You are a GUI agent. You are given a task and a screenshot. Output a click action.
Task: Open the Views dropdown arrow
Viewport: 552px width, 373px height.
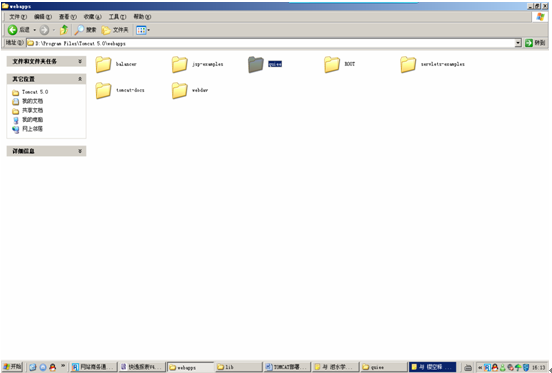tap(149, 30)
